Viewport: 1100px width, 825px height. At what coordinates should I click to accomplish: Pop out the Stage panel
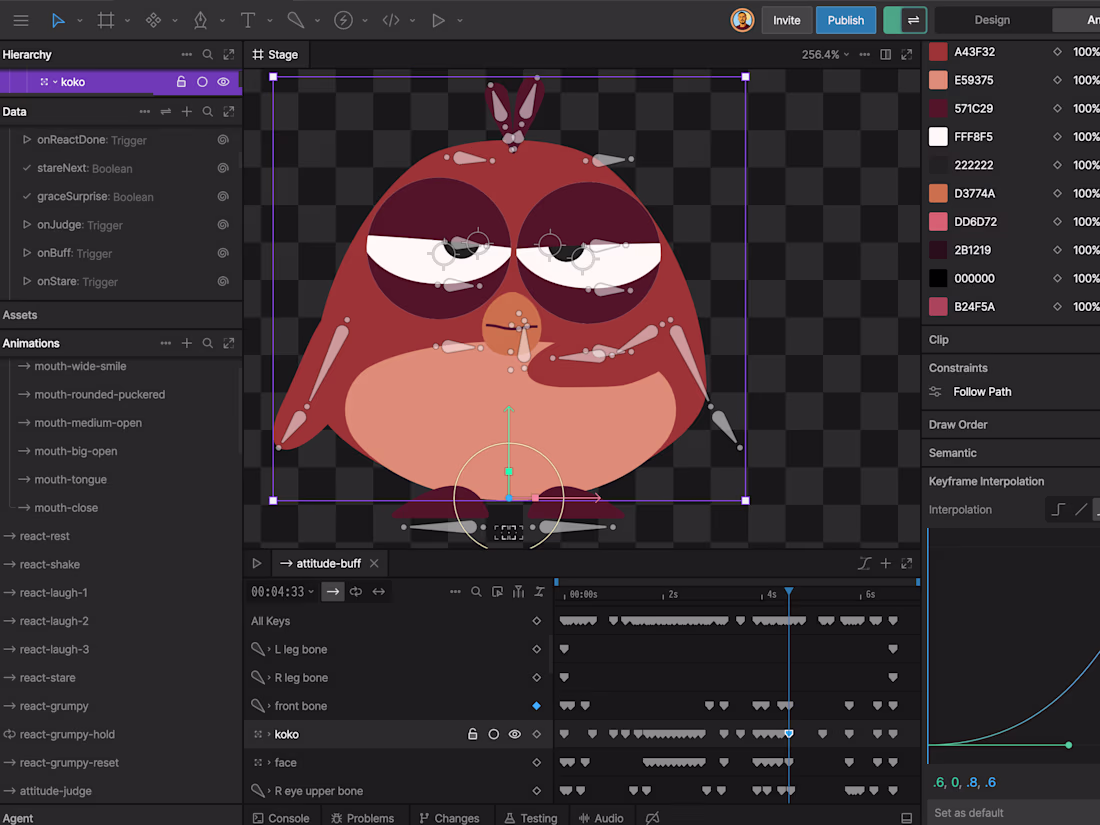point(907,54)
